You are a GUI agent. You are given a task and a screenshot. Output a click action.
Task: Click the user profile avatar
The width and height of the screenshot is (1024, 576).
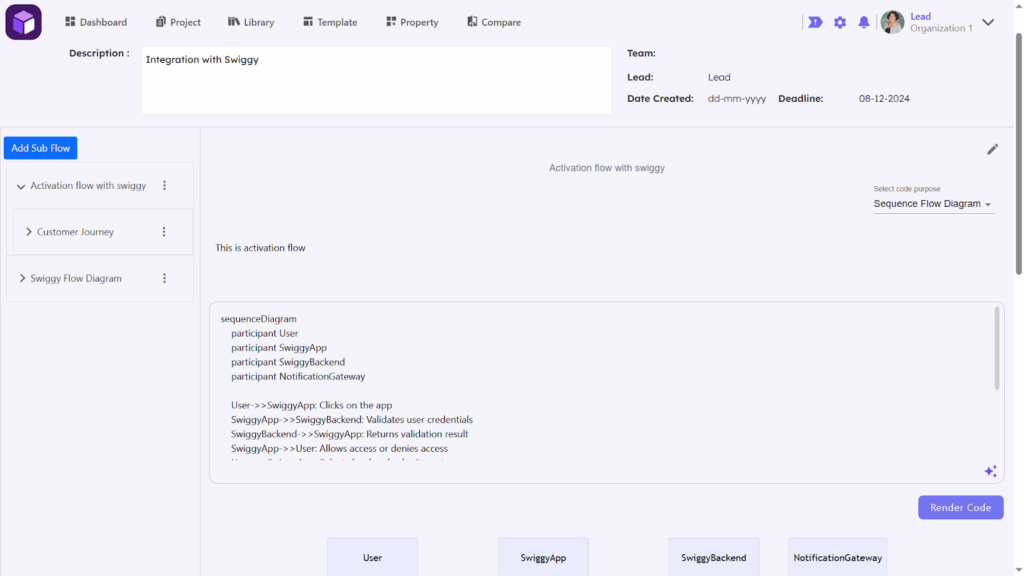(892, 22)
